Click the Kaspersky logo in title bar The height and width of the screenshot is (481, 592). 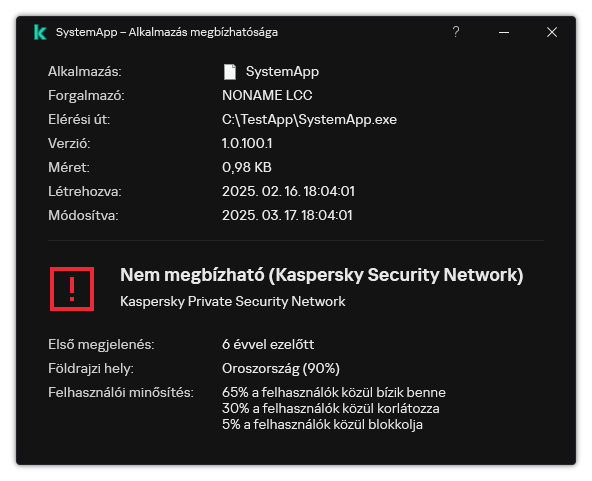point(40,32)
